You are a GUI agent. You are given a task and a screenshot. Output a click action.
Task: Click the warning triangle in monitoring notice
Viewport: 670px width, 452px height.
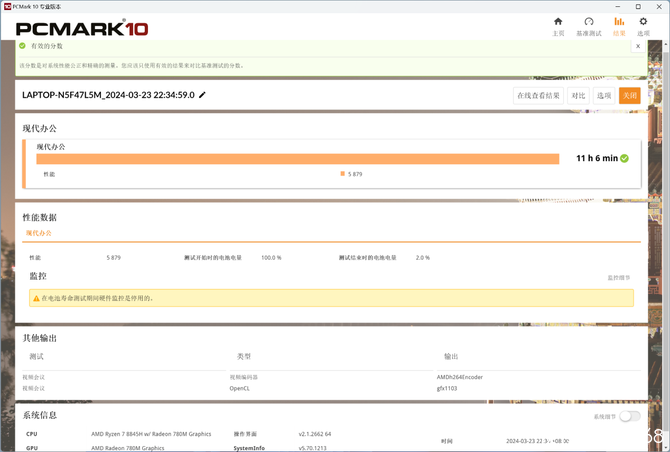[x=35, y=298]
